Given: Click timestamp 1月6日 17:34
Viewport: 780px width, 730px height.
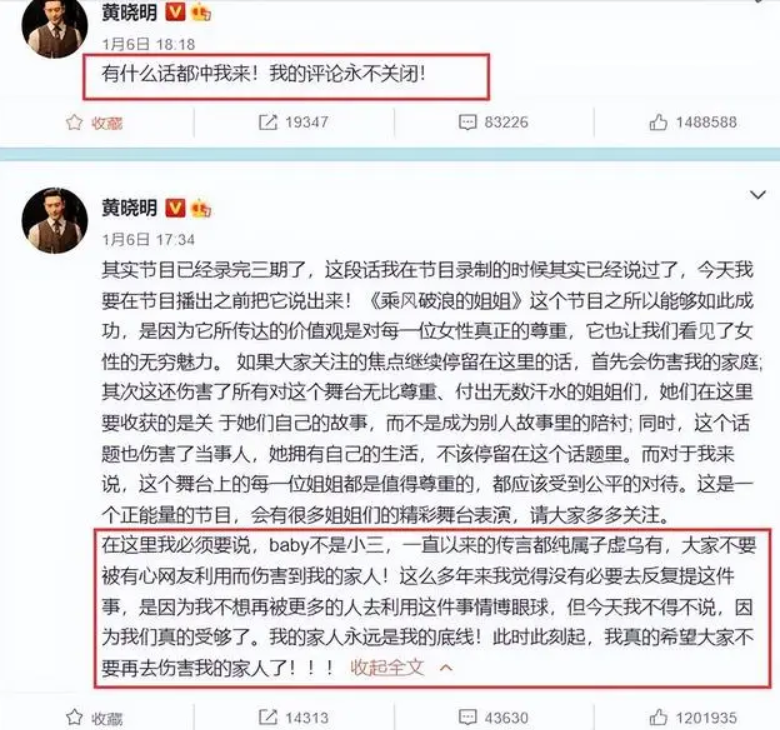Looking at the screenshot, I should pyautogui.click(x=148, y=240).
